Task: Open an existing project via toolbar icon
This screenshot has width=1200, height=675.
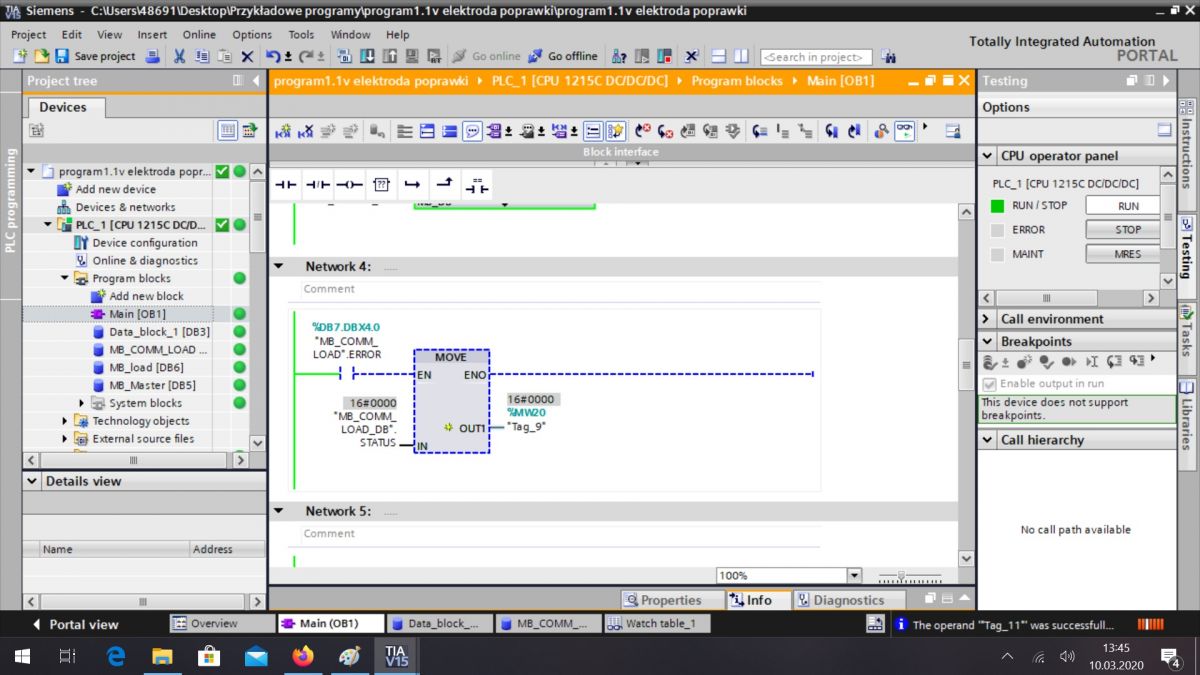Action: tap(42, 57)
